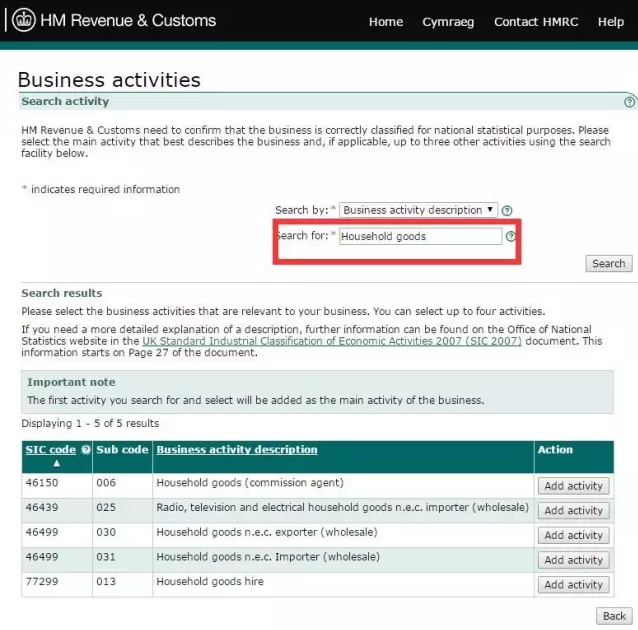This screenshot has width=638, height=630.
Task: Click help icon next to Search by dropdown
Action: pyautogui.click(x=507, y=211)
